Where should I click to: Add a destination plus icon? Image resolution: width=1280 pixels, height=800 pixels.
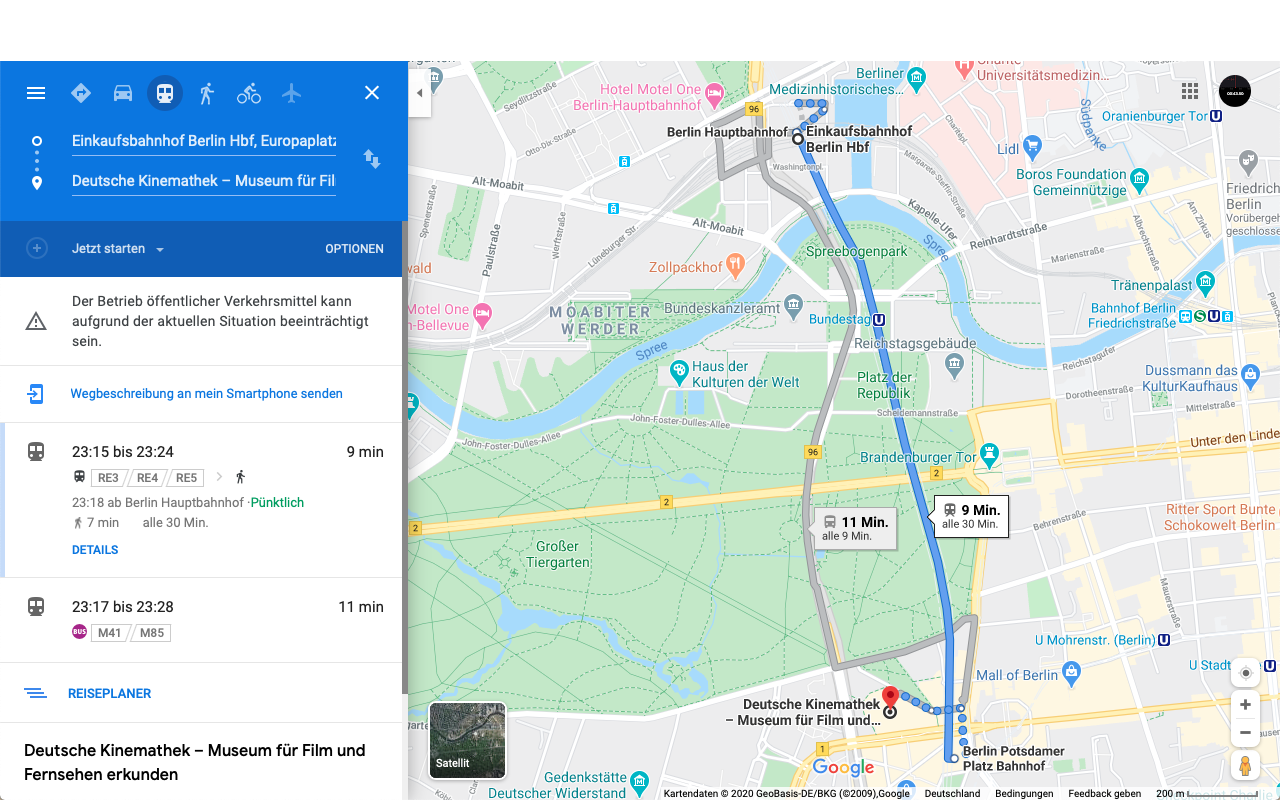pos(37,248)
